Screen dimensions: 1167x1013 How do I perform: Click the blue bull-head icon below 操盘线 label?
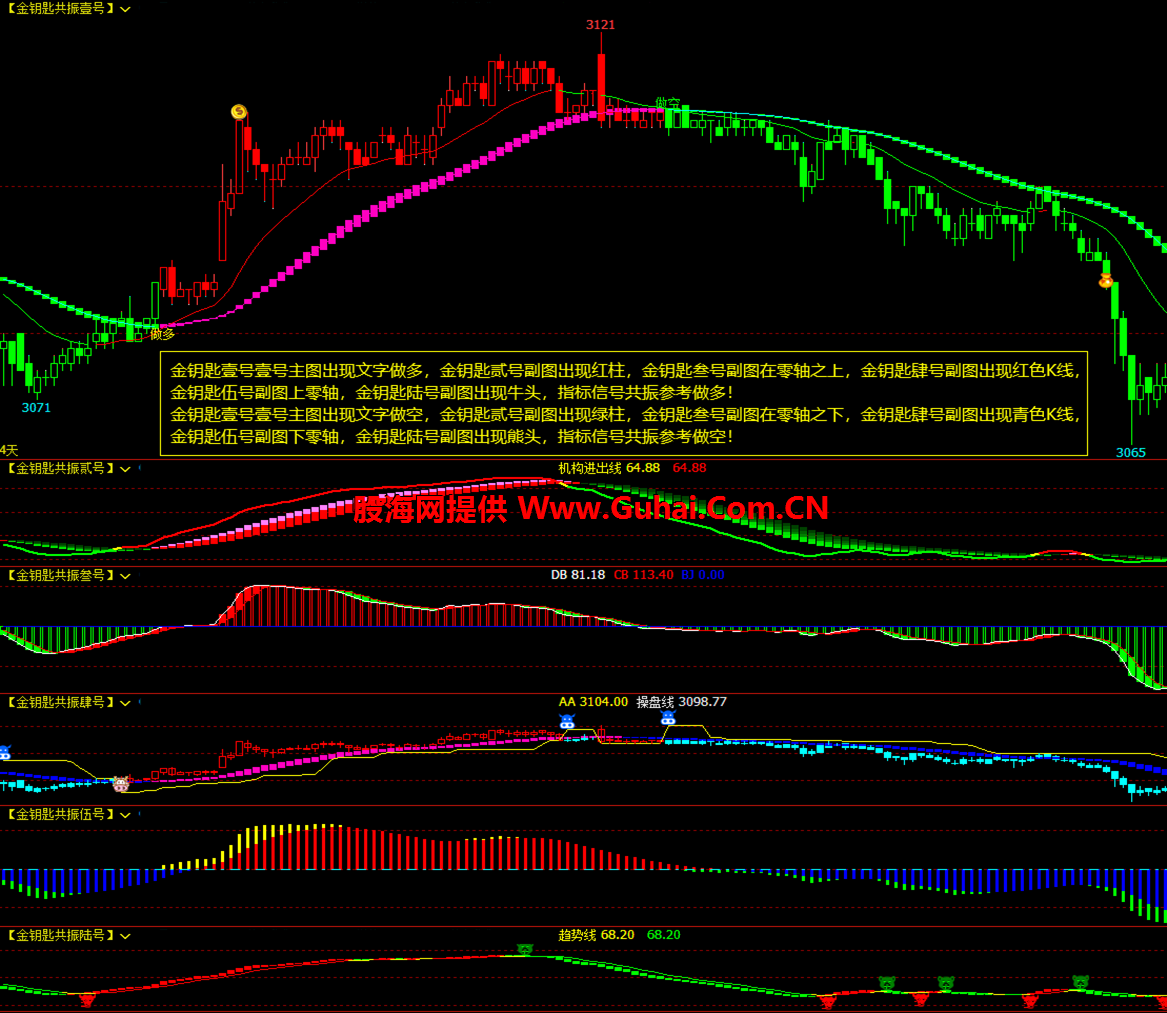[668, 718]
